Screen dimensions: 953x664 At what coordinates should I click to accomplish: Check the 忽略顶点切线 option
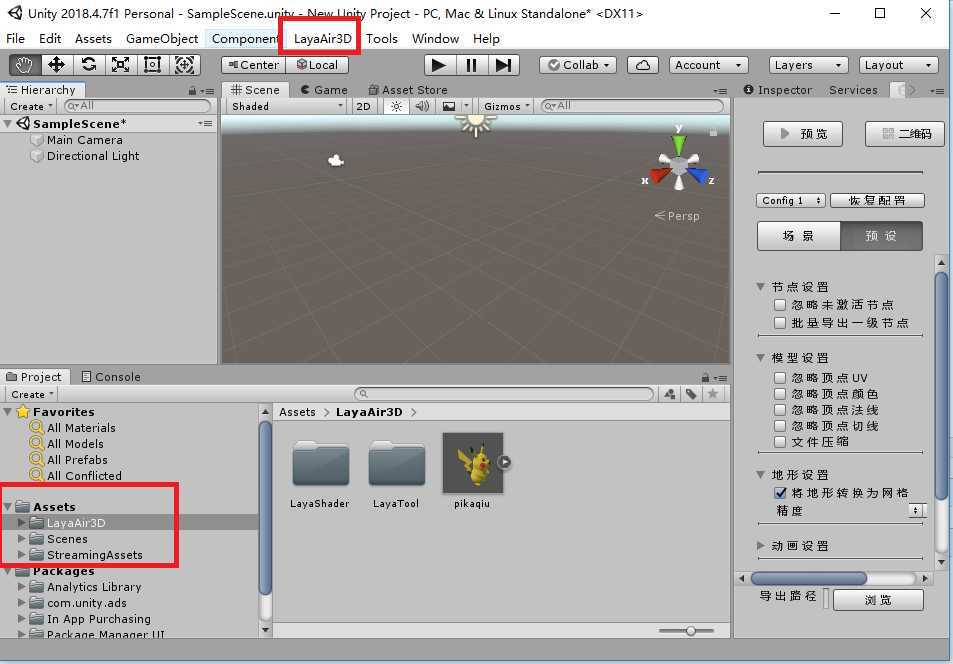780,426
